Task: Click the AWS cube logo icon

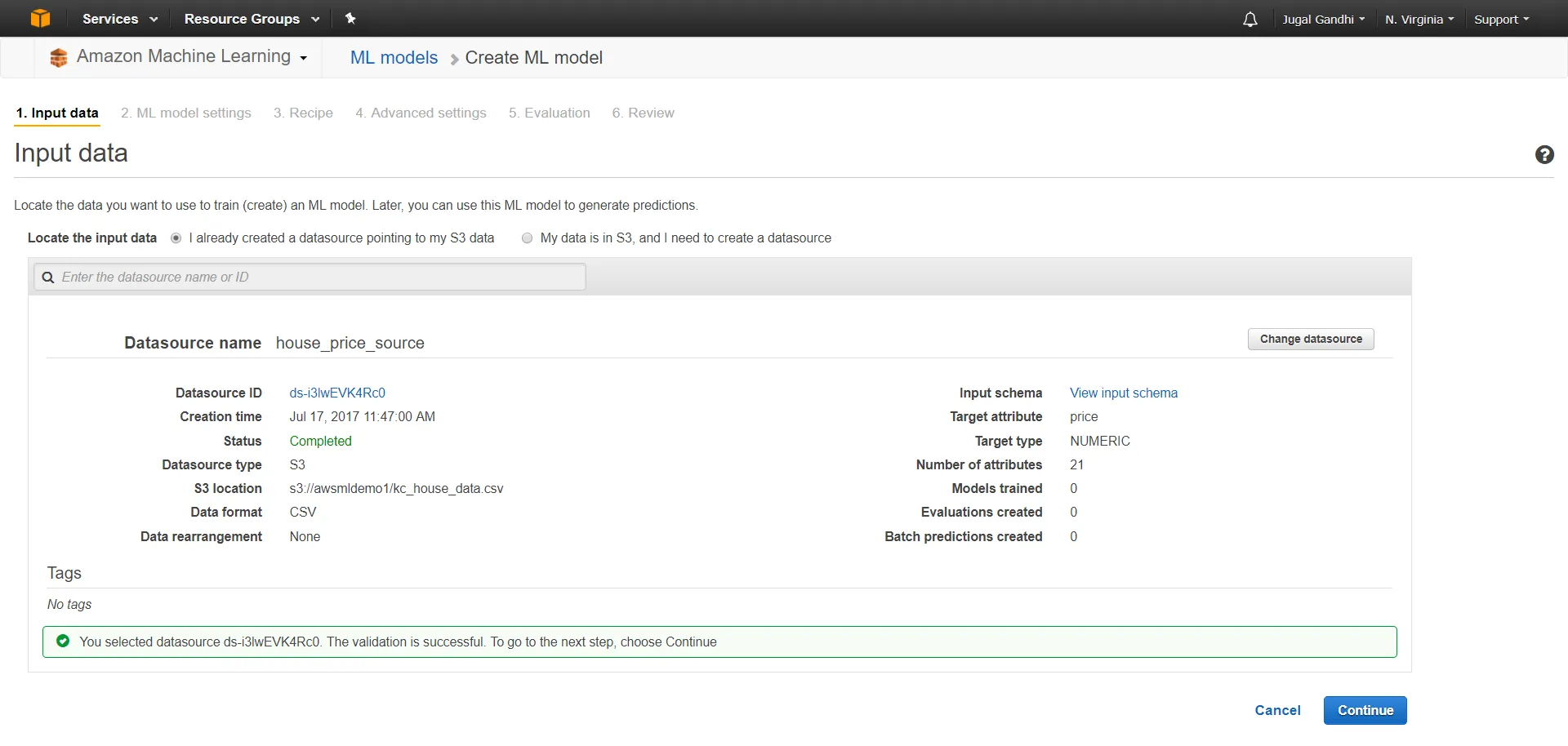Action: coord(40,18)
